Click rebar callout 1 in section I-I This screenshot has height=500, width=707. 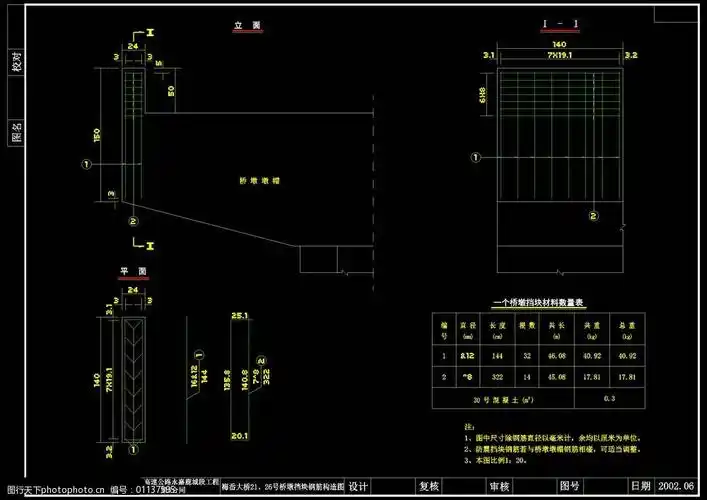point(476,157)
